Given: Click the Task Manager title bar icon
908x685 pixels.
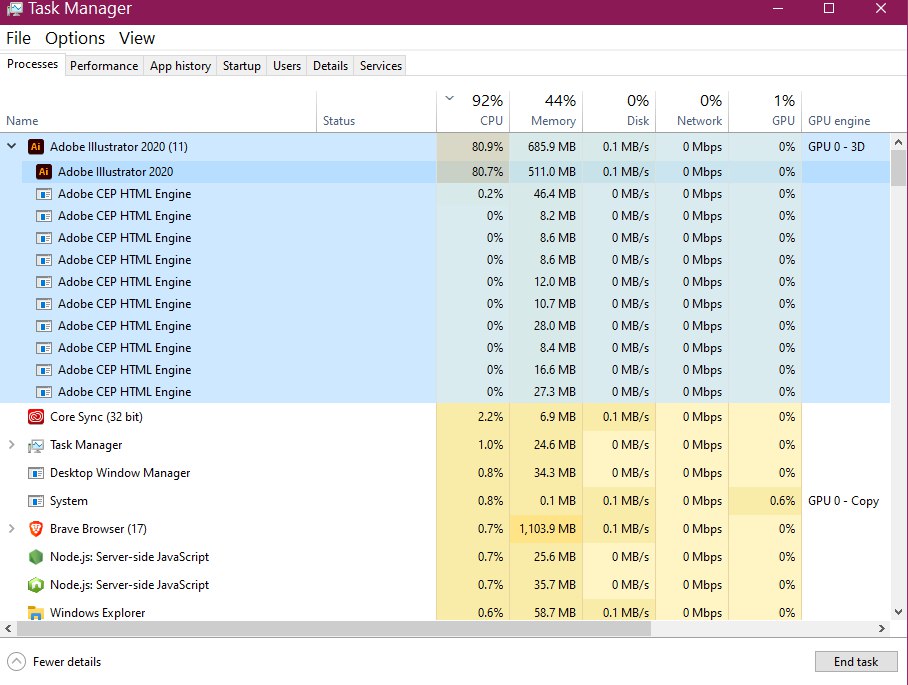Looking at the screenshot, I should click(x=14, y=9).
